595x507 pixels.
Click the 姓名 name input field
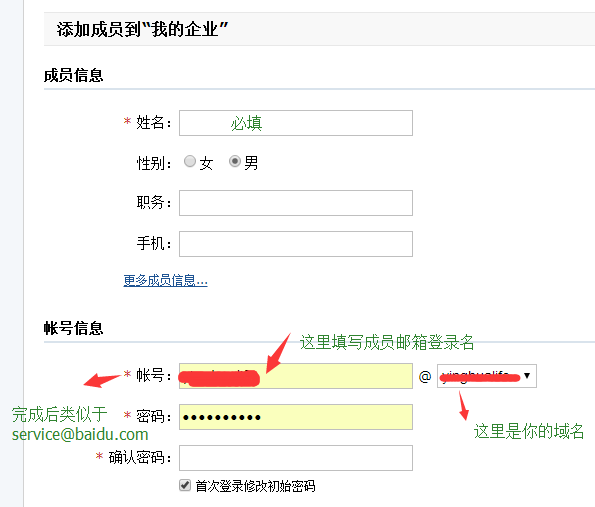tap(296, 123)
